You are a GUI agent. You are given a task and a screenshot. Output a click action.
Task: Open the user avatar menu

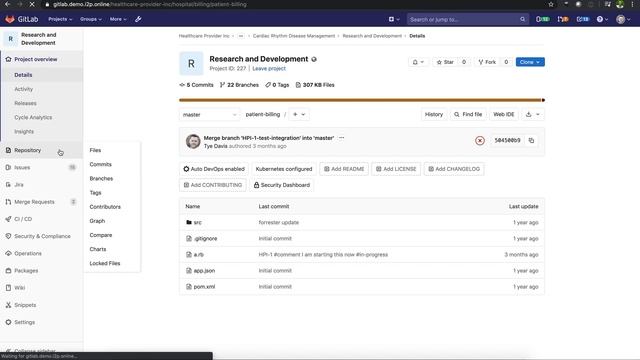click(x=623, y=19)
